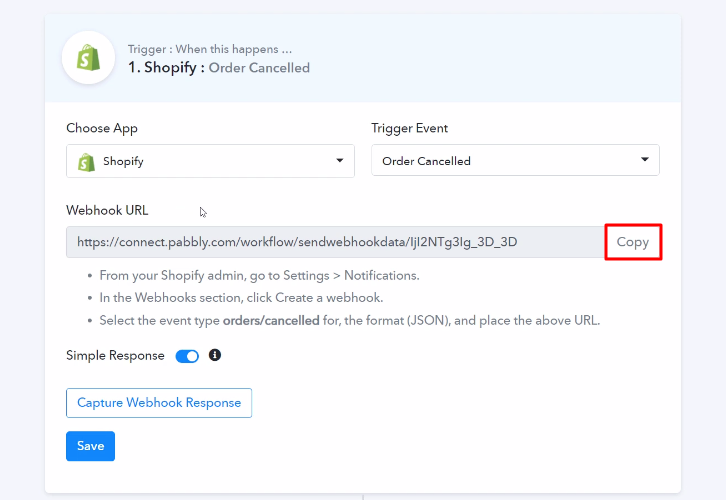Click Capture Webhook Response button
726x500 pixels.
tap(159, 403)
